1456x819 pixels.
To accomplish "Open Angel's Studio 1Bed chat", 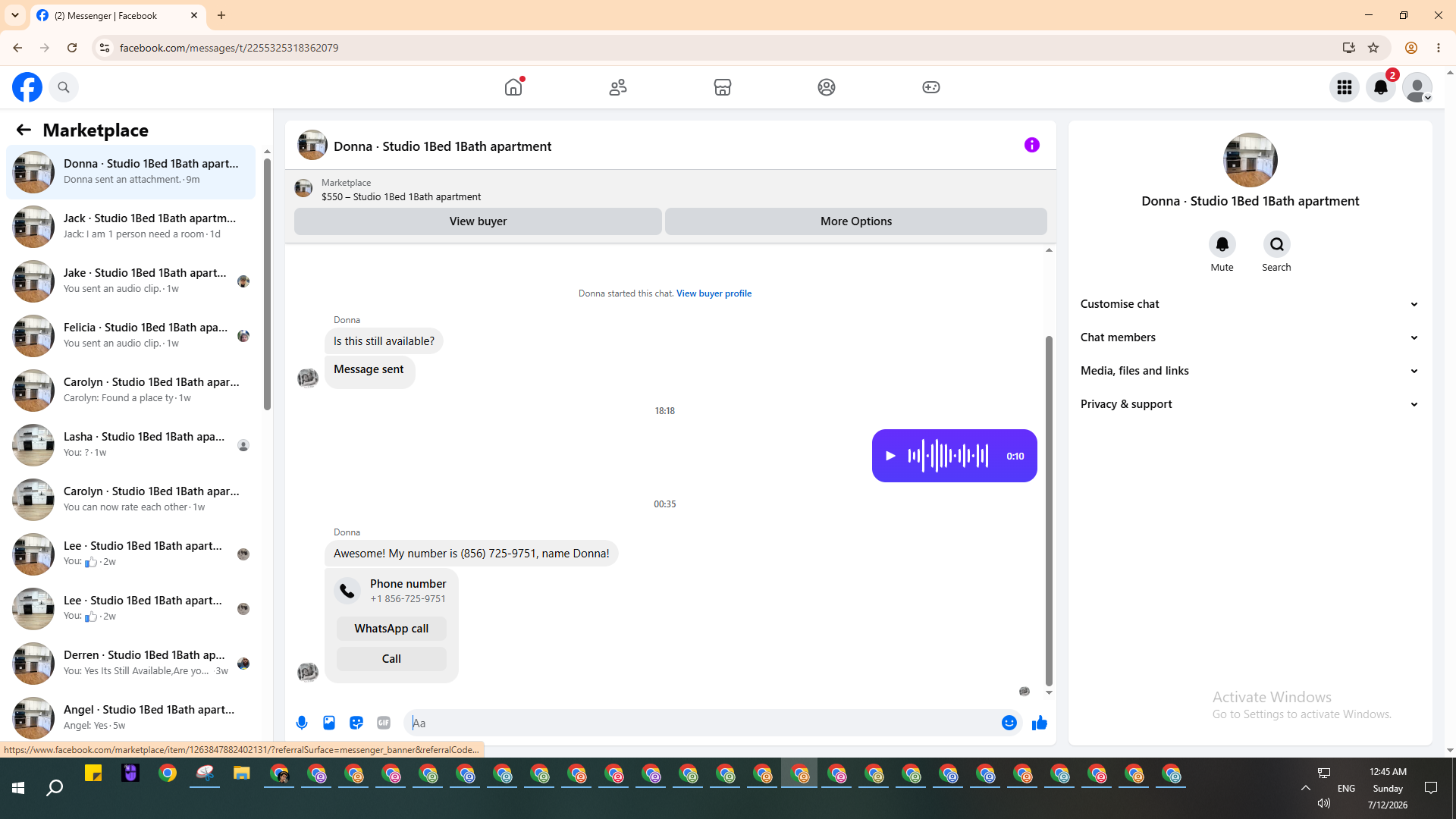I will coord(130,717).
